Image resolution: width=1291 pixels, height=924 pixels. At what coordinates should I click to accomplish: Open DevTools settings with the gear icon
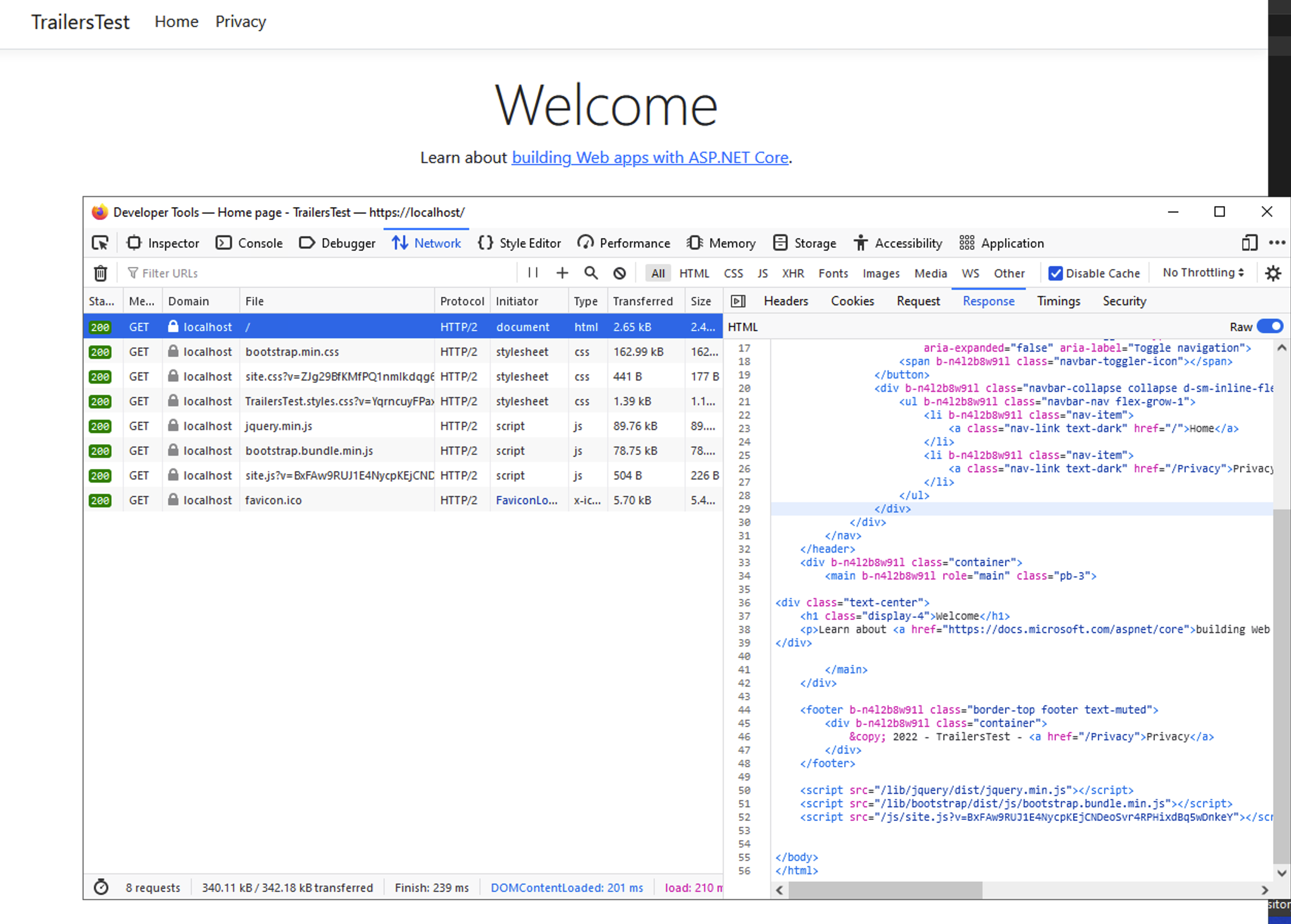[1273, 273]
